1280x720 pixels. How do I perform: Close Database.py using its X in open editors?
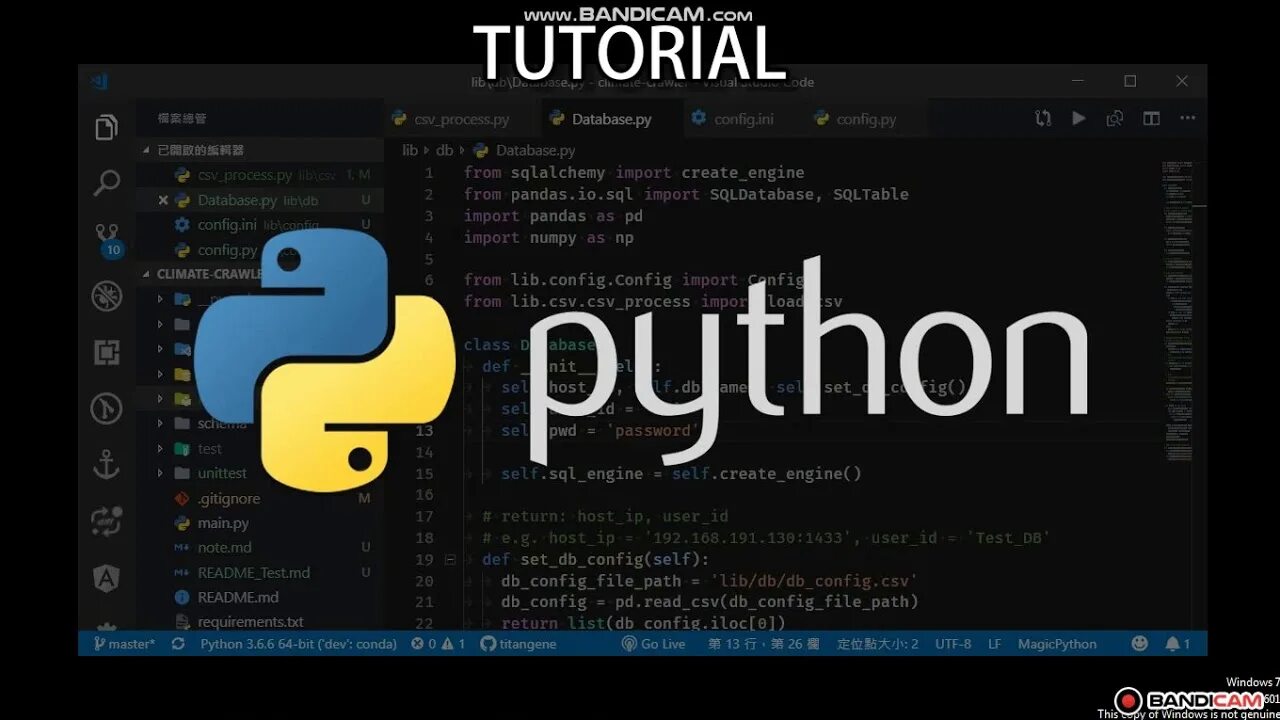click(163, 200)
